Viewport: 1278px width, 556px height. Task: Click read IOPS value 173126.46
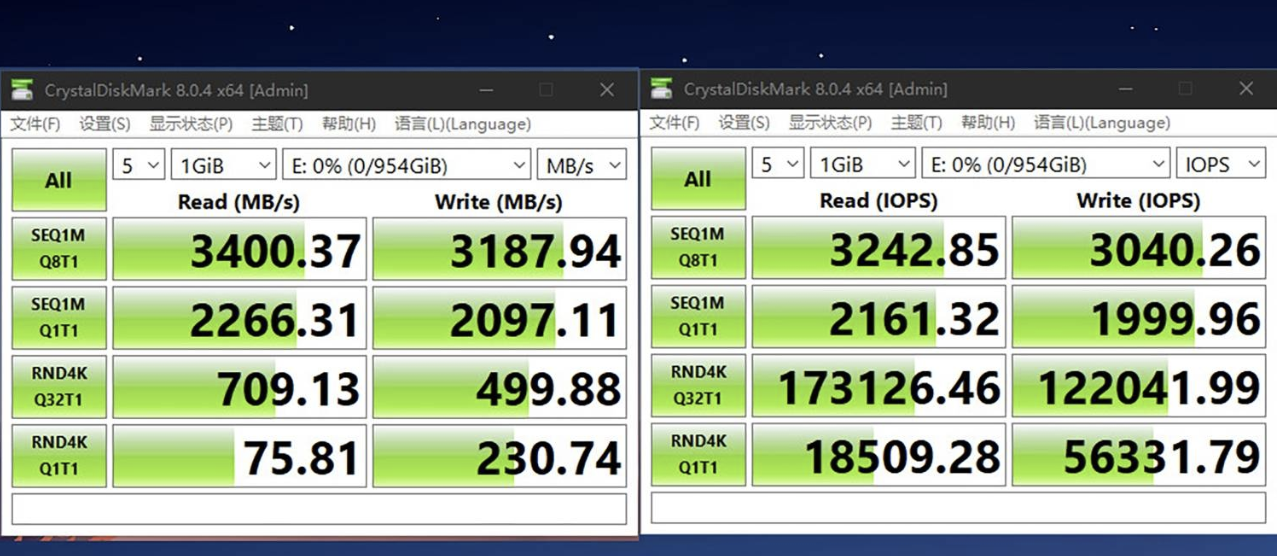point(879,386)
